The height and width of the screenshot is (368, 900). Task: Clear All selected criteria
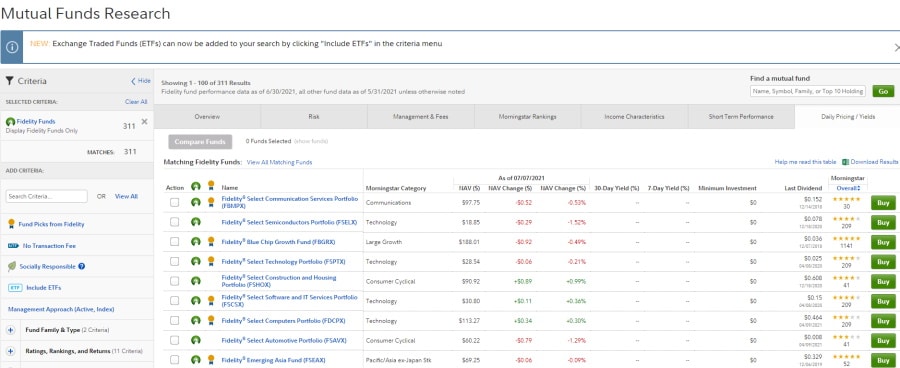(136, 102)
